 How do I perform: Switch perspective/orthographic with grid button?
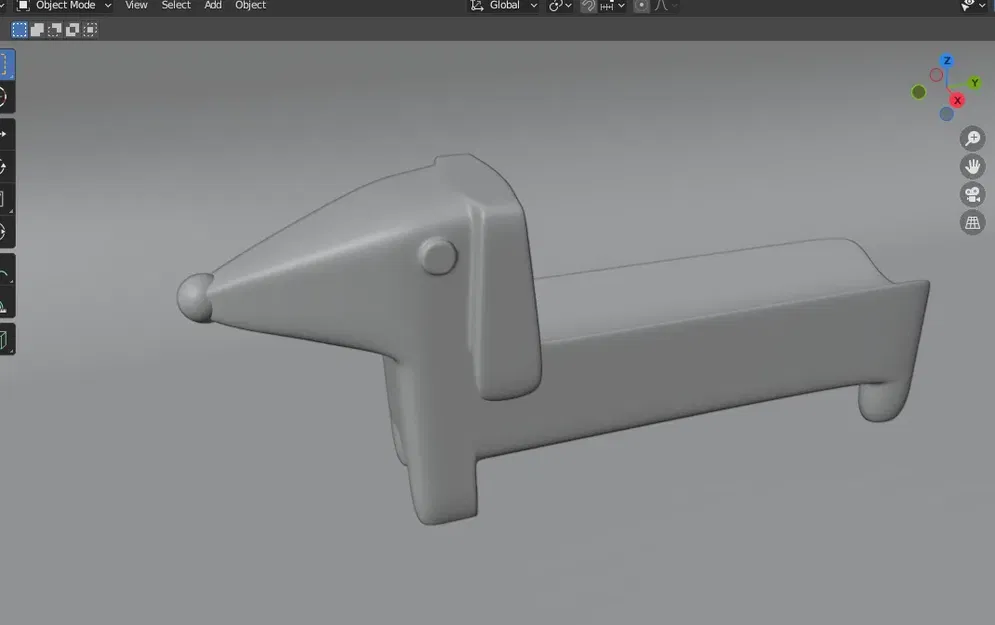click(x=972, y=222)
